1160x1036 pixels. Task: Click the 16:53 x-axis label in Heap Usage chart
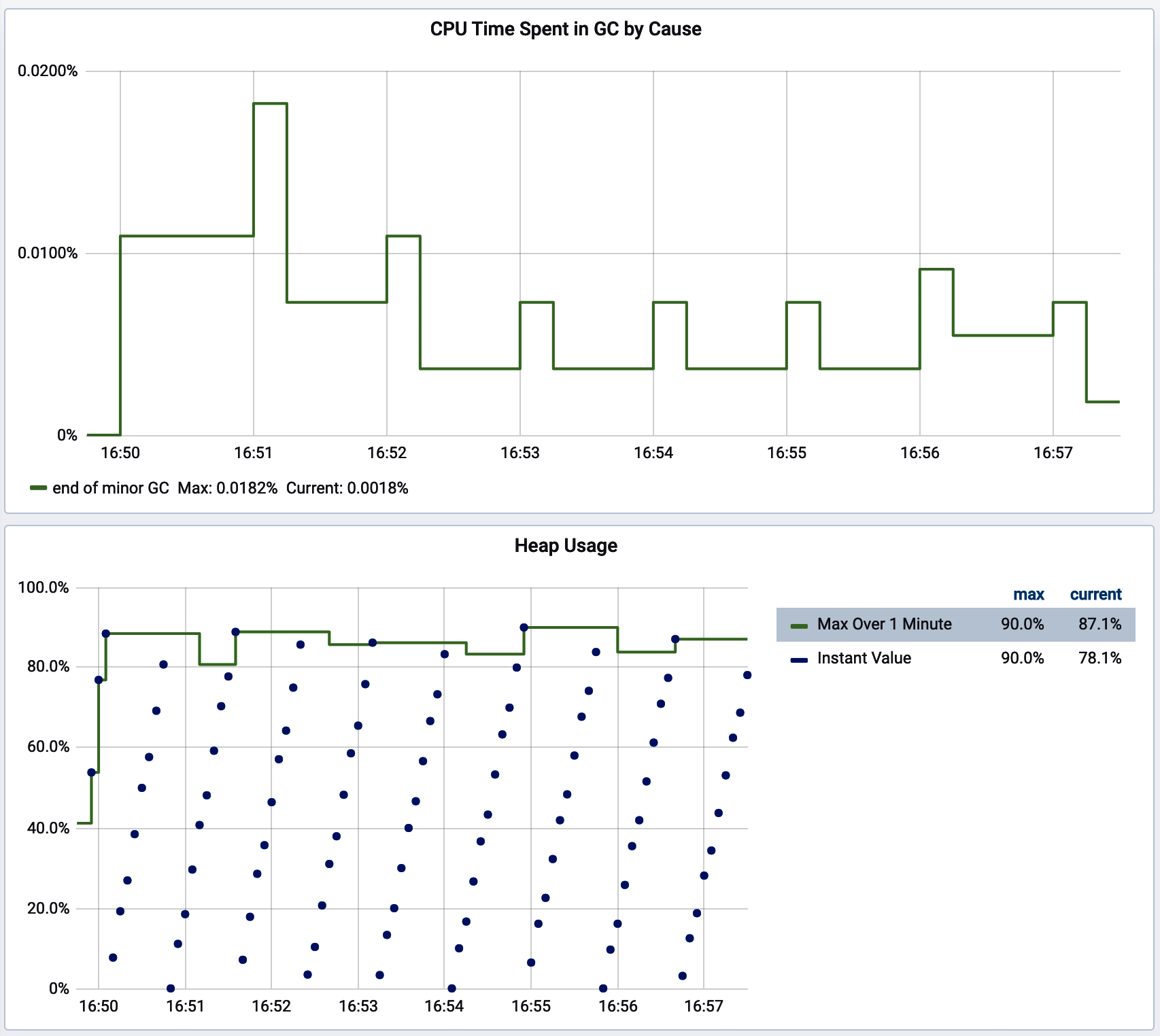pyautogui.click(x=358, y=1006)
